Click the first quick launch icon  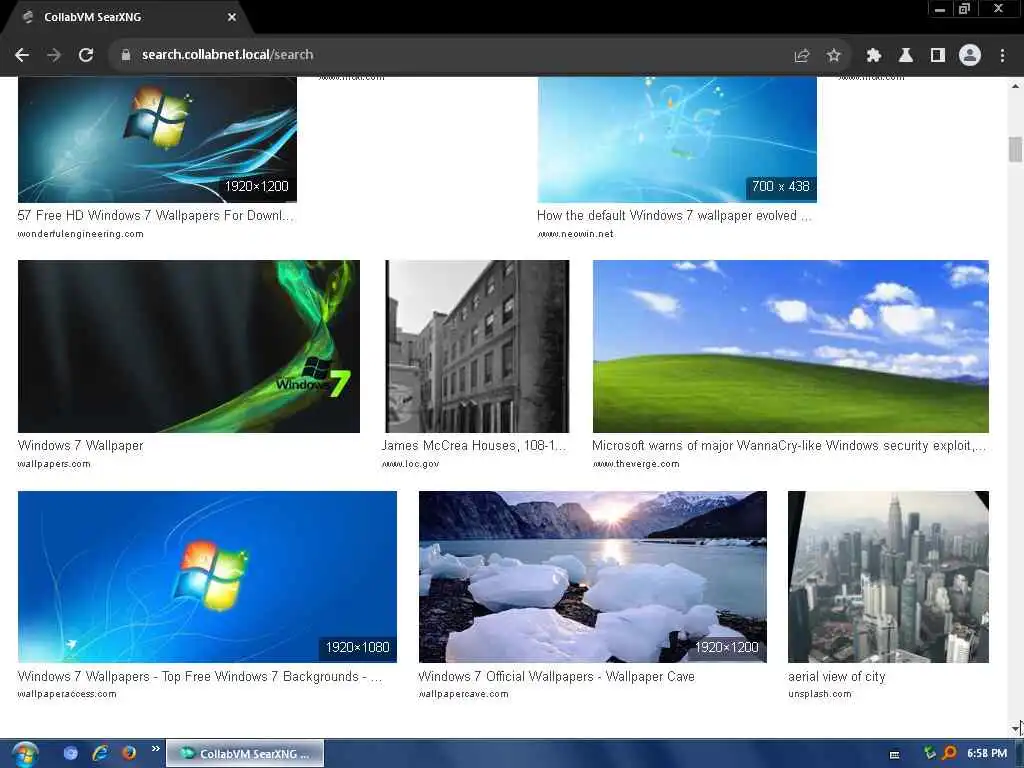coord(71,753)
